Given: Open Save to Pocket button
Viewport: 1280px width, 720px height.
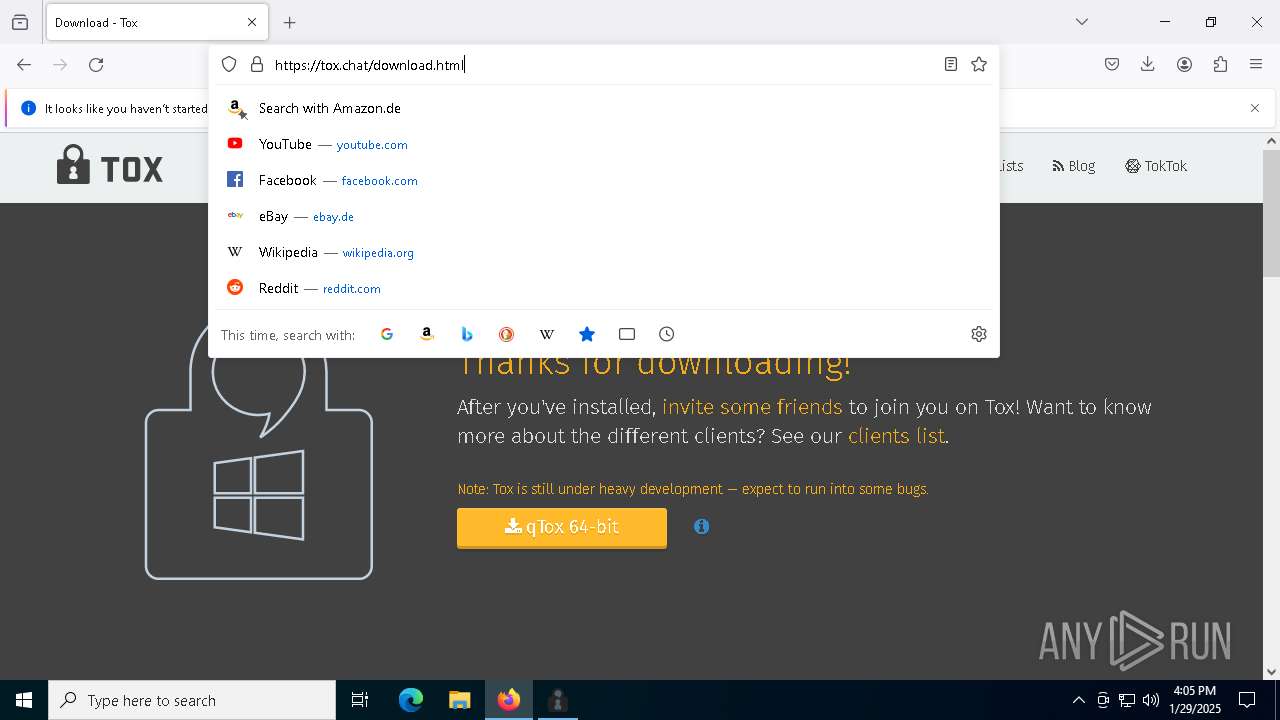Looking at the screenshot, I should tap(1112, 65).
